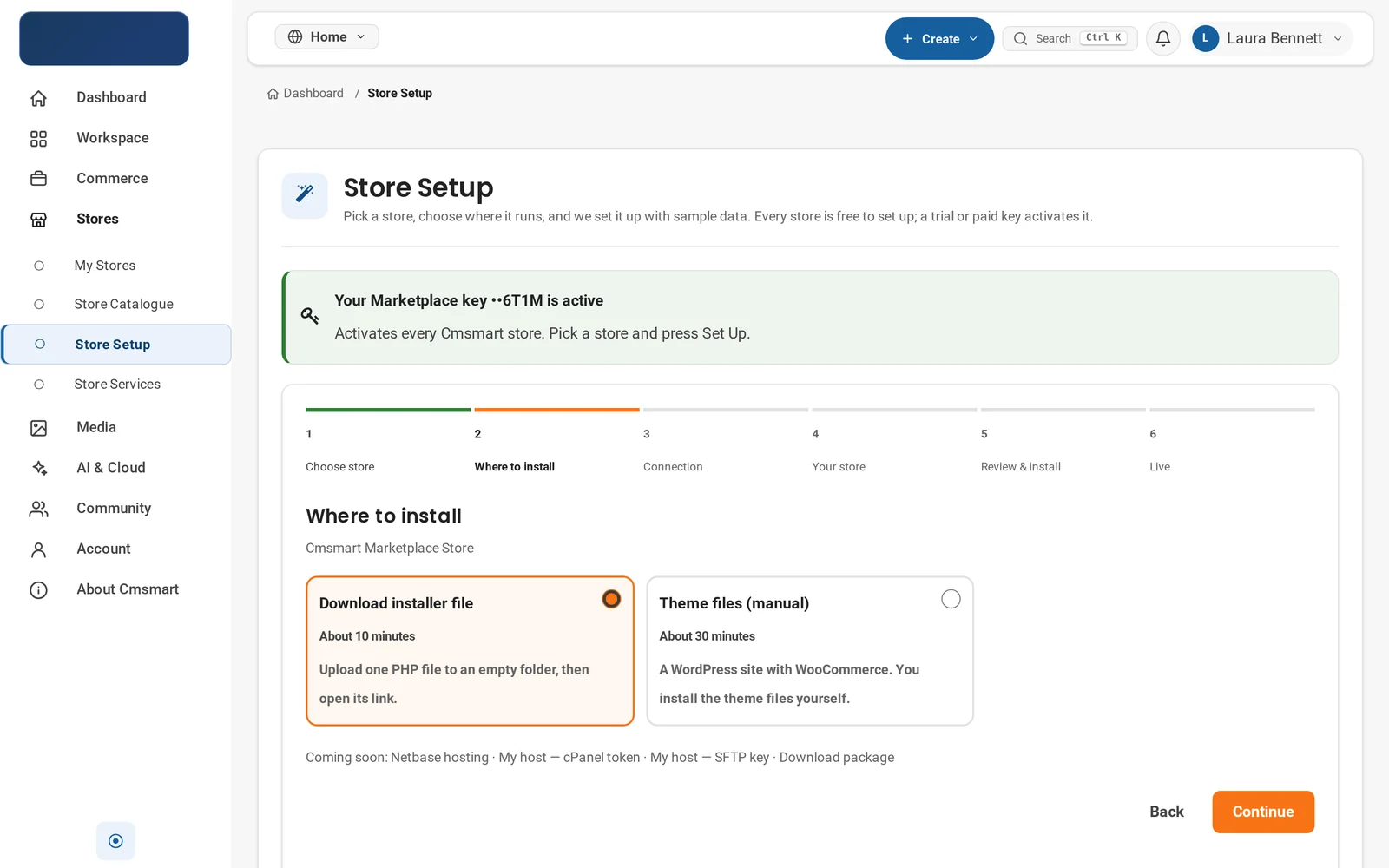Click the magic wand Store Setup icon

coord(305,195)
